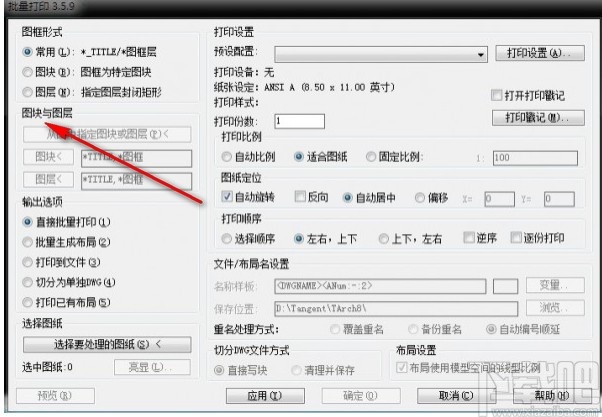The width and height of the screenshot is (602, 417).
Task: Toggle 逆序 checkbox
Action: tap(469, 238)
